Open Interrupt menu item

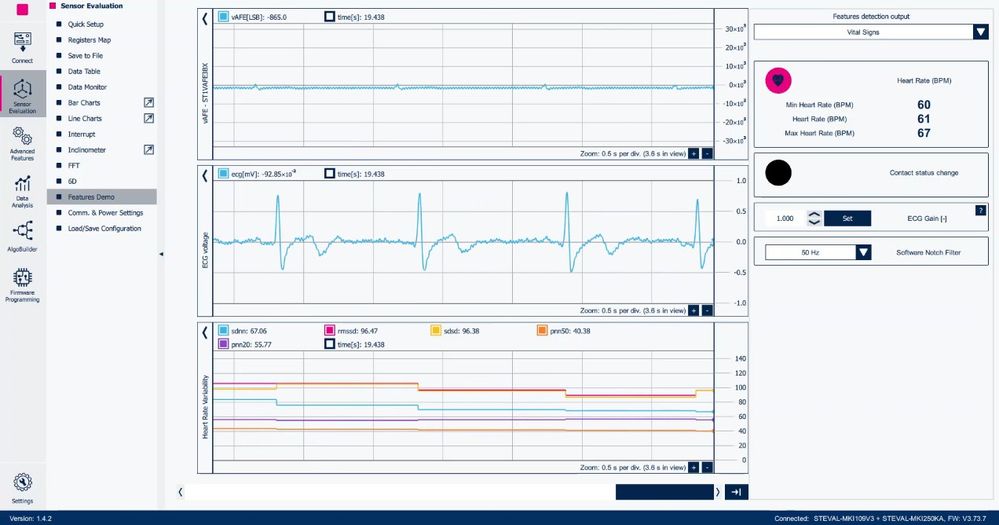(82, 134)
